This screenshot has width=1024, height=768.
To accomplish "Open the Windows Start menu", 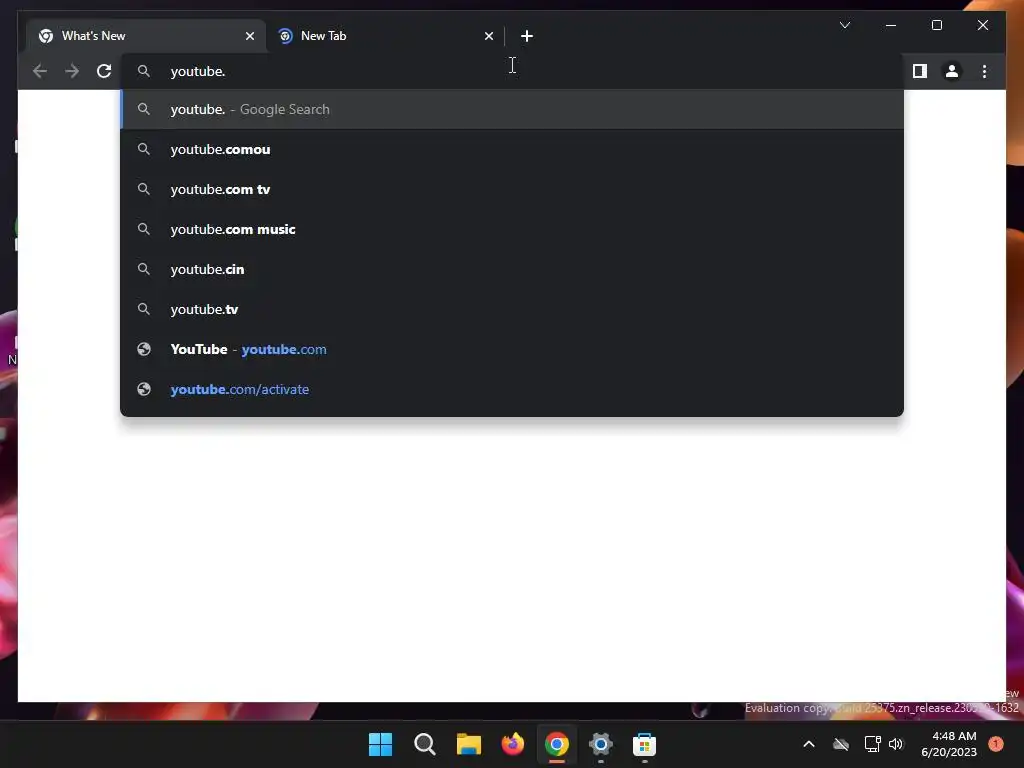I will 380,744.
